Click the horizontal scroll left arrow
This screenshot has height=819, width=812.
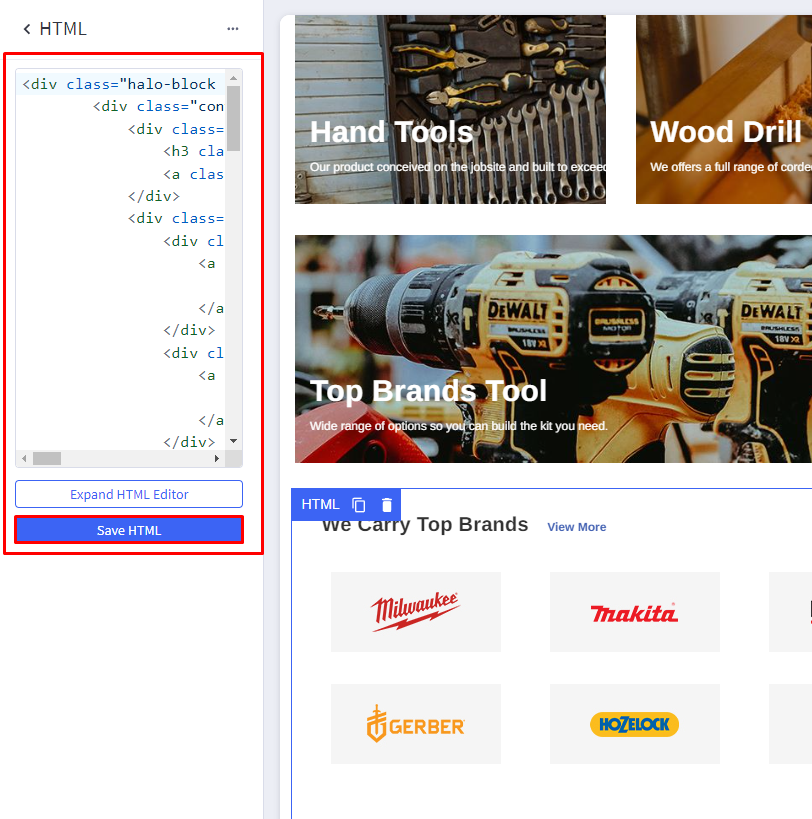click(24, 459)
